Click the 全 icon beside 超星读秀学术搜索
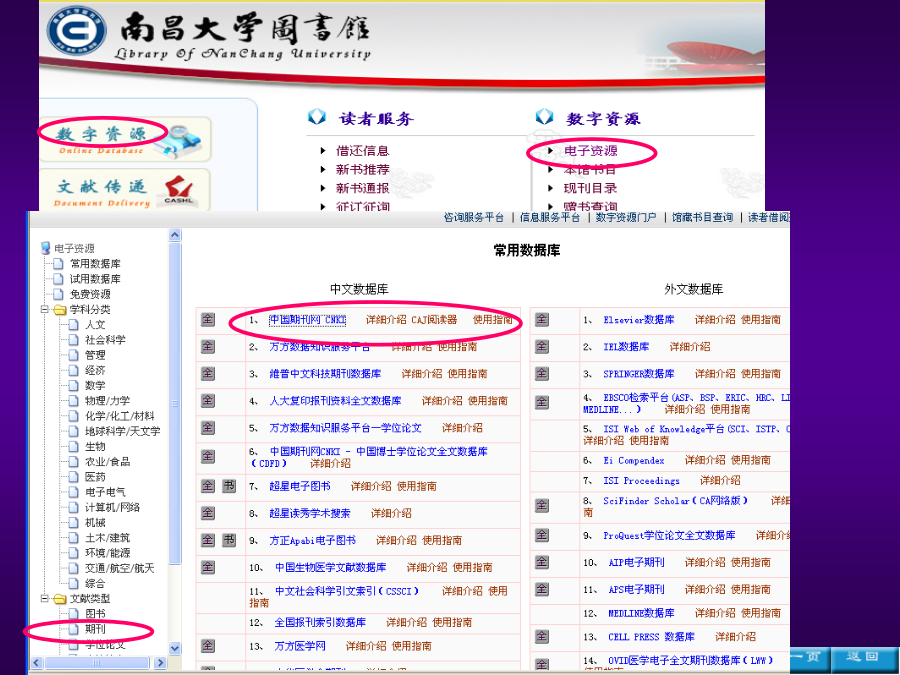 point(208,513)
